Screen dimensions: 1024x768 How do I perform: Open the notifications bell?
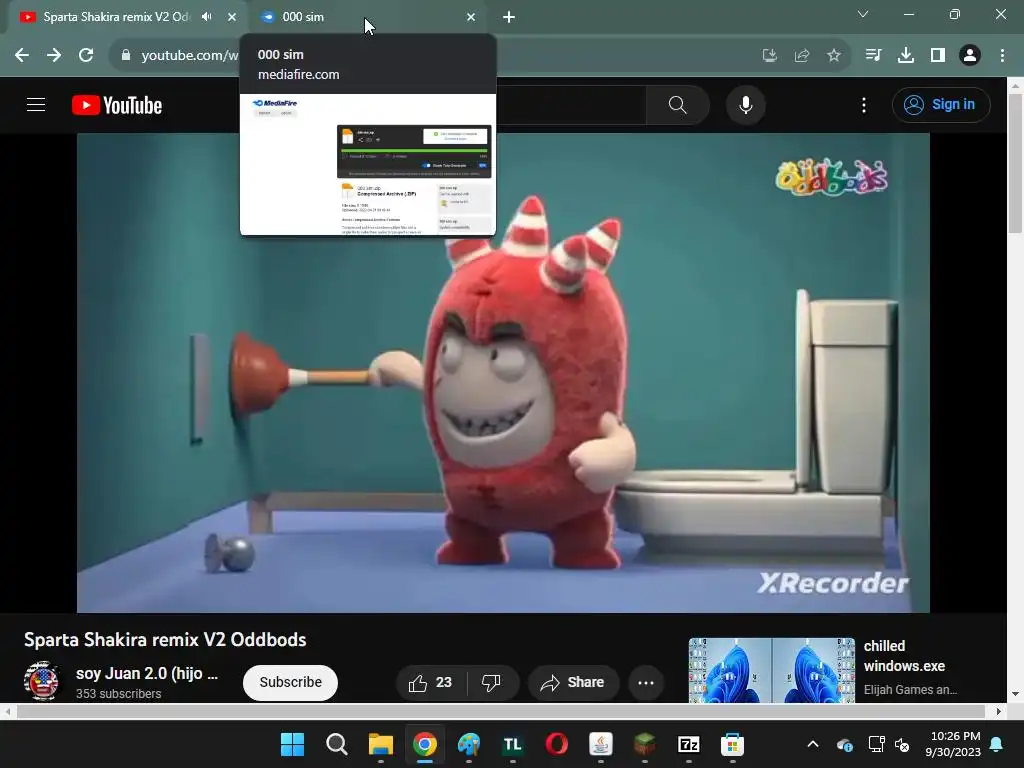pyautogui.click(x=997, y=744)
